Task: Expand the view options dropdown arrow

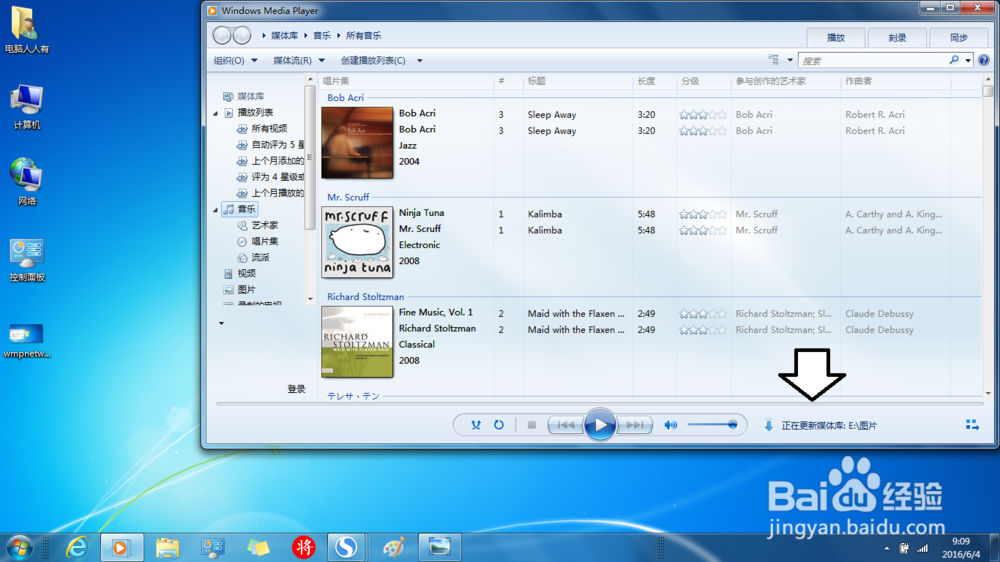Action: (790, 60)
